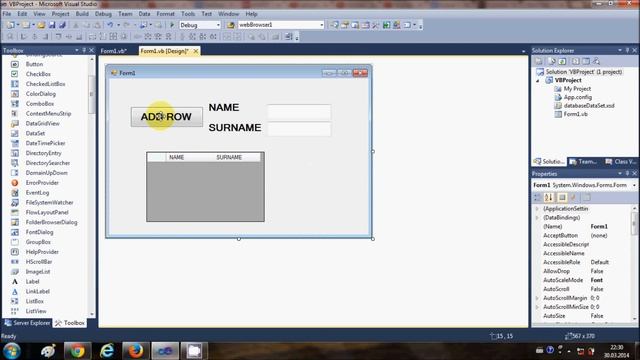Select Form1.vb in Solution Explorer
This screenshot has height=360, width=640.
(576, 114)
